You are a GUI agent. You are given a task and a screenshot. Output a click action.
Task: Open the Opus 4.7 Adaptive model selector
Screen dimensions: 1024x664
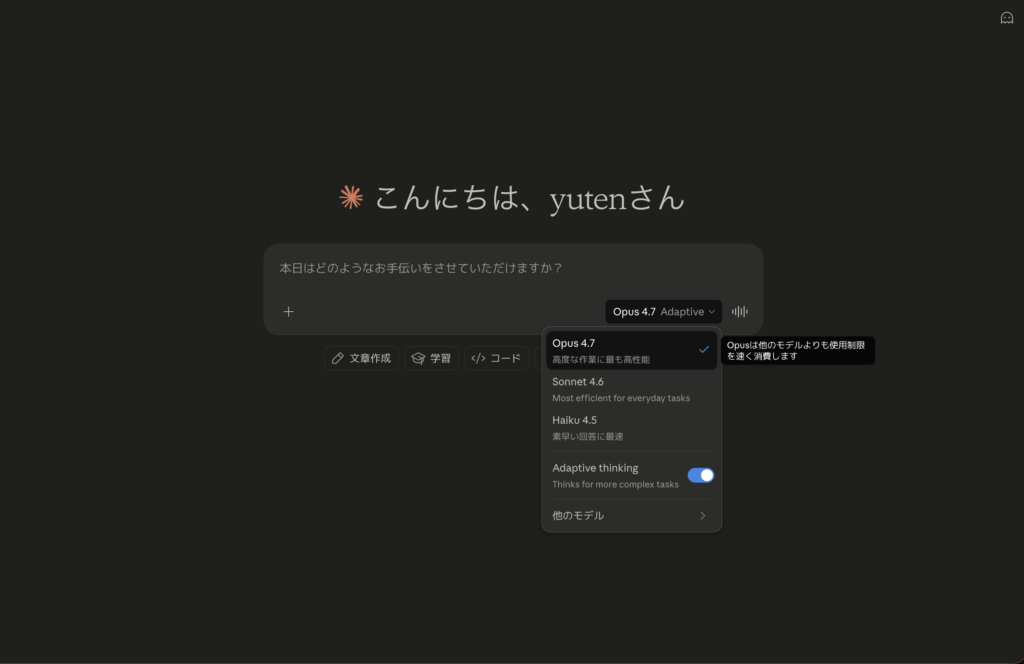[x=663, y=311]
